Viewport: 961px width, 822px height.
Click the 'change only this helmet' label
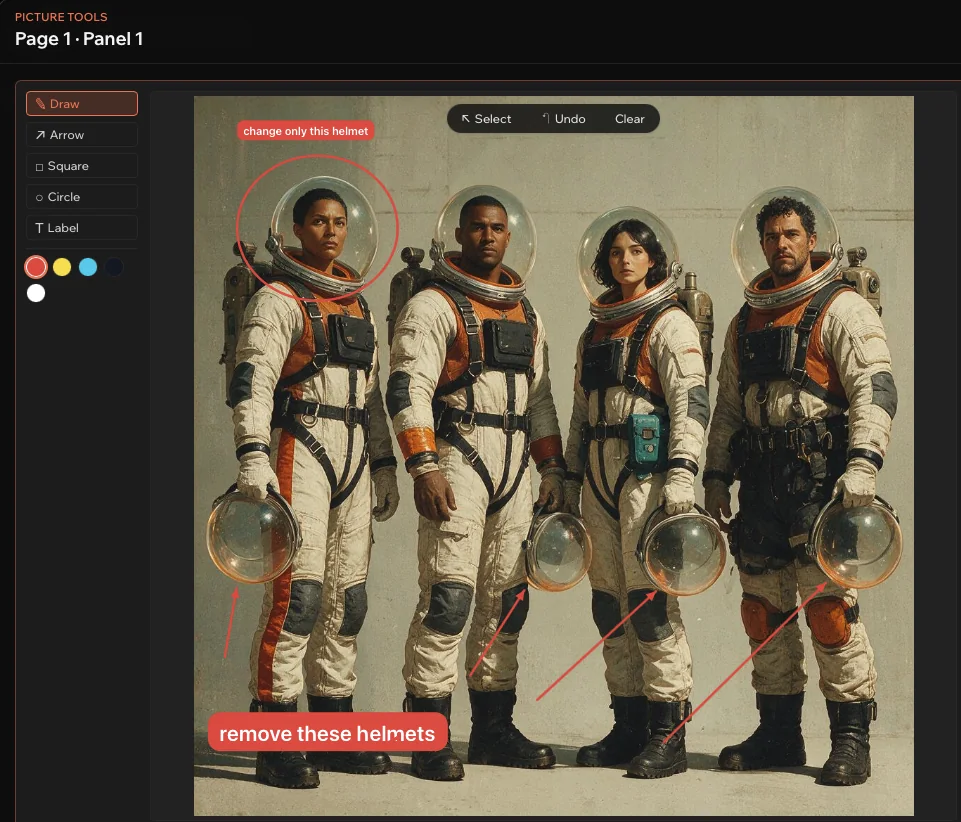305,131
